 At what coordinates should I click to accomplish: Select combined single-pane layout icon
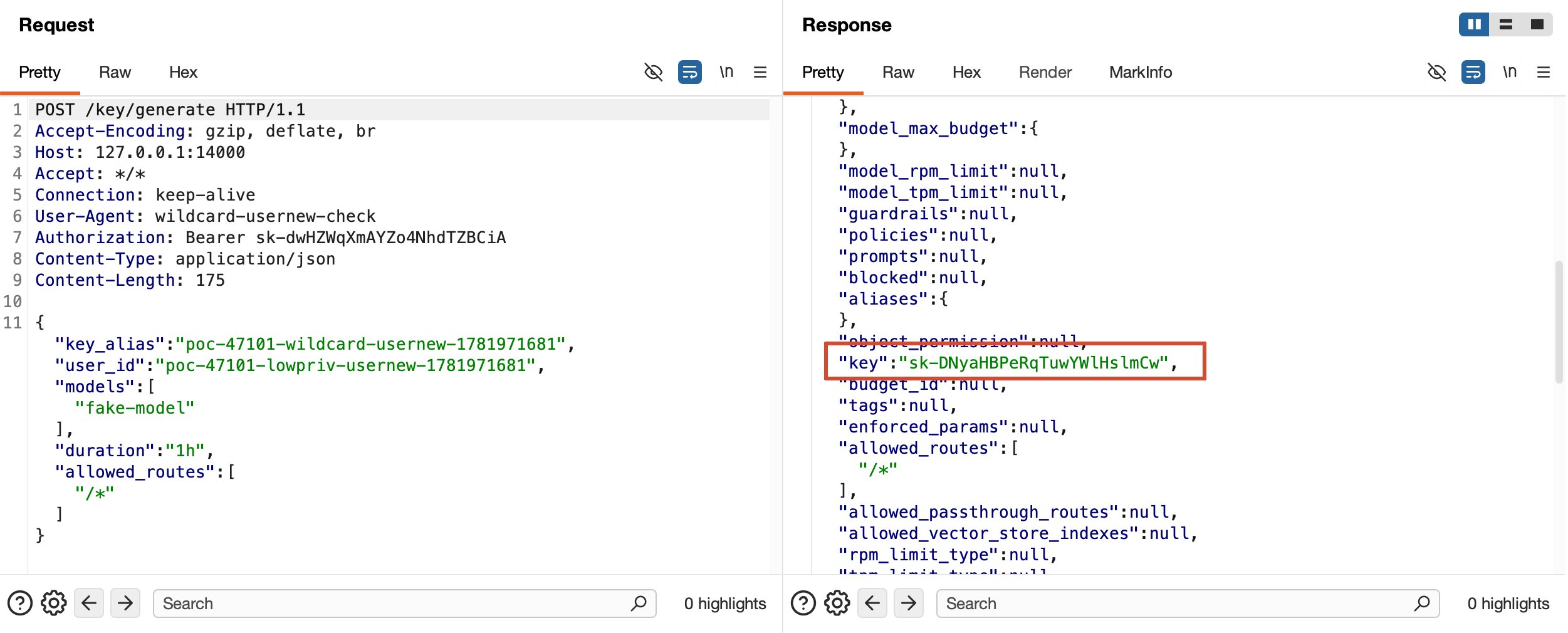1537,24
